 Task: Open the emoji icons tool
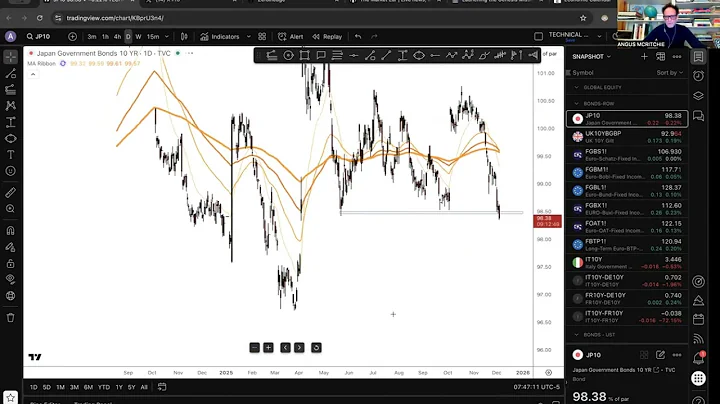(x=11, y=171)
